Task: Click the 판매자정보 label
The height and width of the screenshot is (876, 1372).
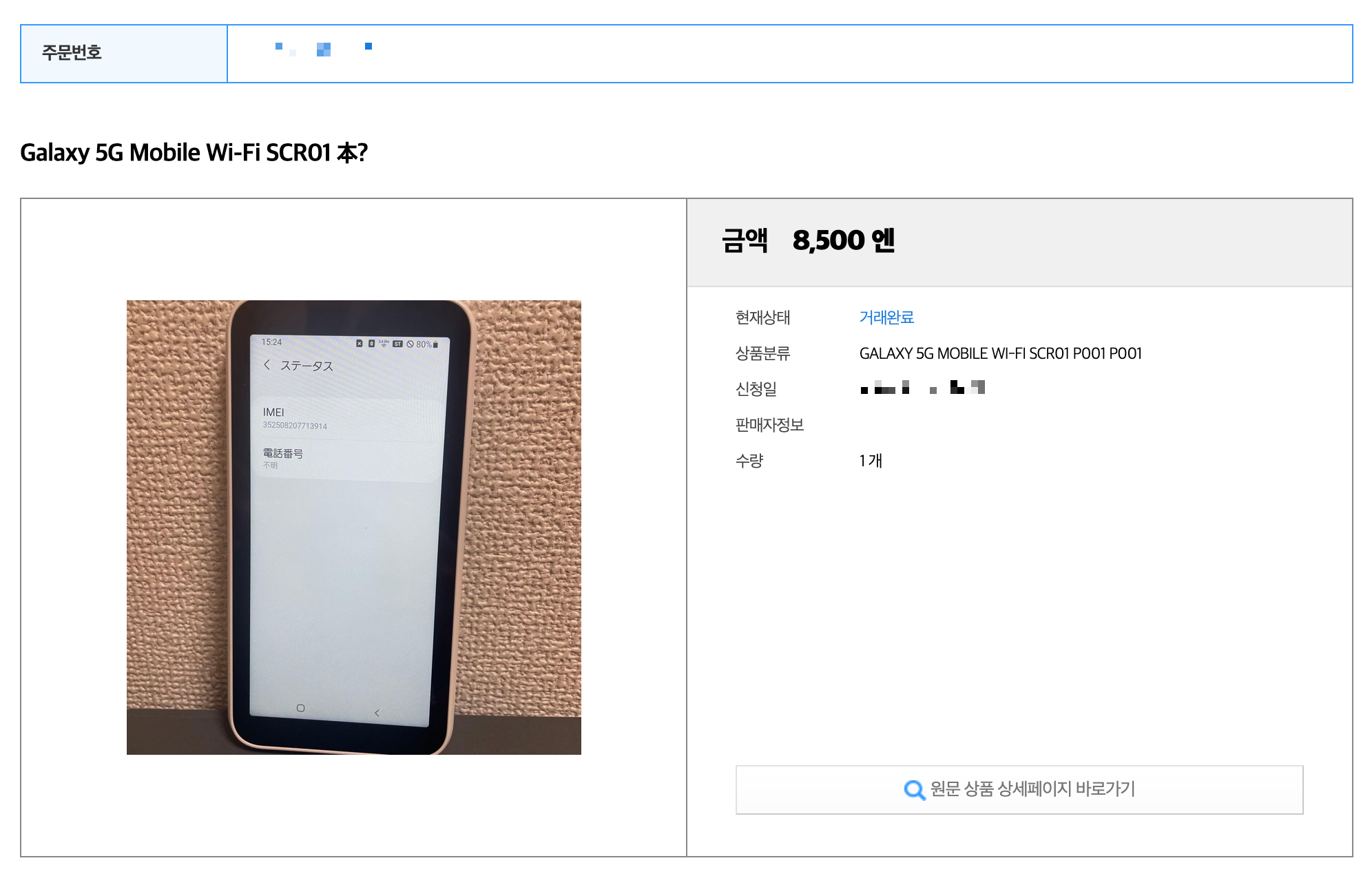Action: (769, 425)
